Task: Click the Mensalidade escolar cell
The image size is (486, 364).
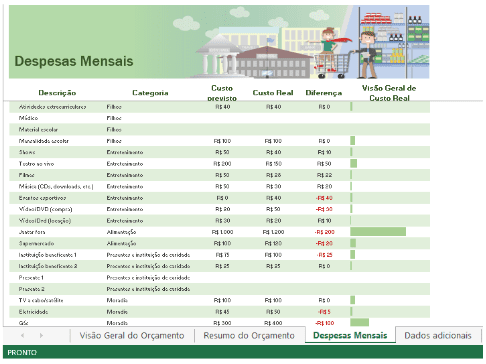Action: pyautogui.click(x=44, y=141)
